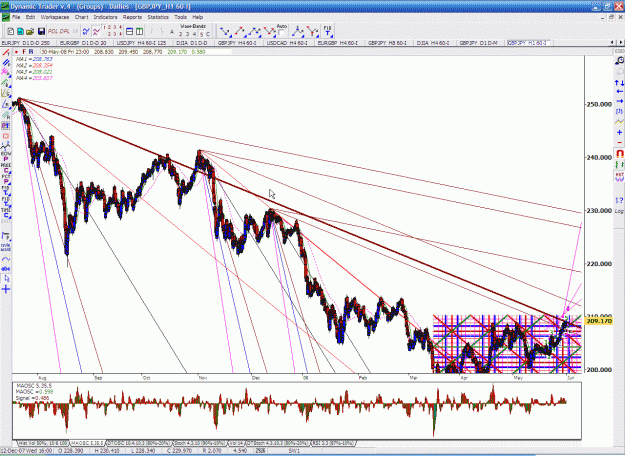Screen dimensions: 625x456
Task: Select the blue angle tool
Action: pyautogui.click(x=6, y=104)
